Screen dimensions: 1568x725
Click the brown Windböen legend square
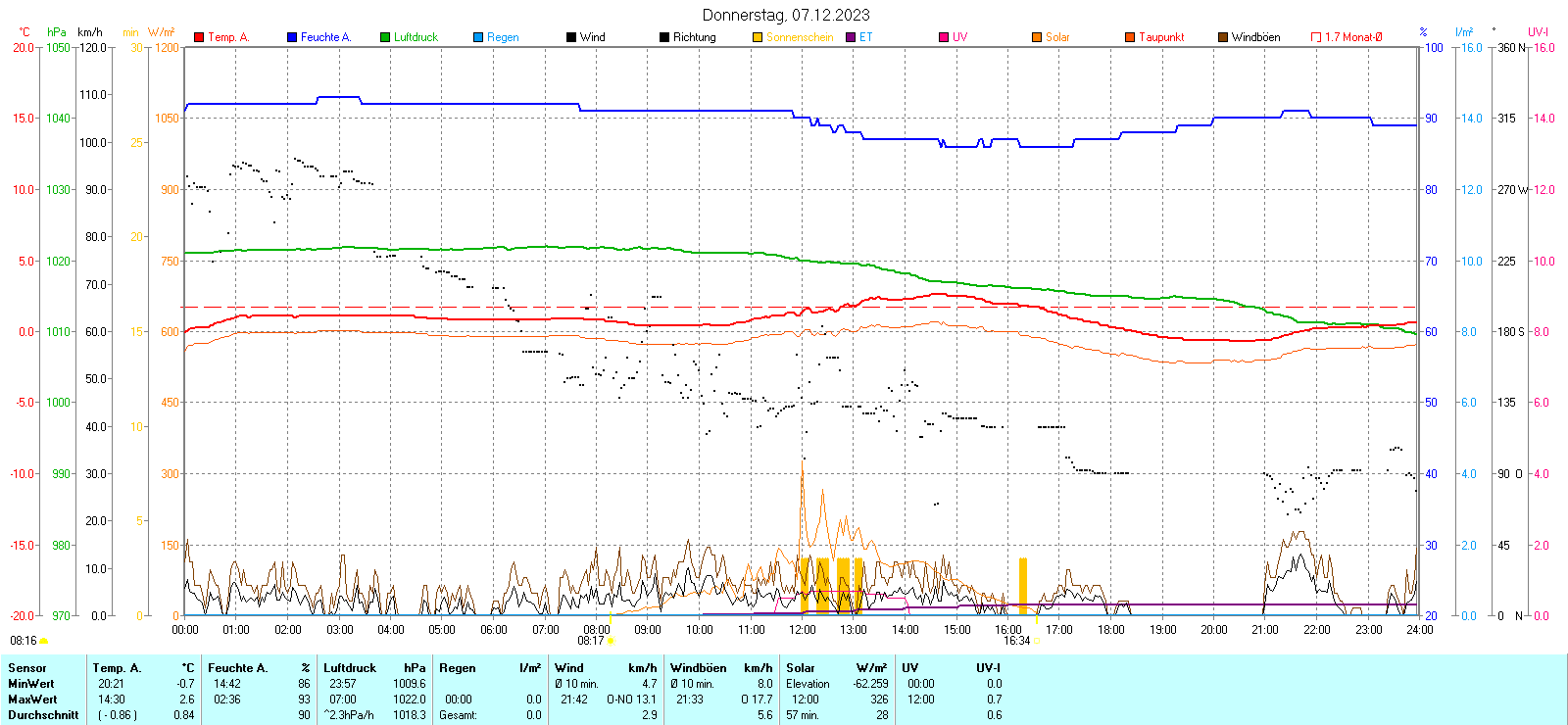[1223, 37]
